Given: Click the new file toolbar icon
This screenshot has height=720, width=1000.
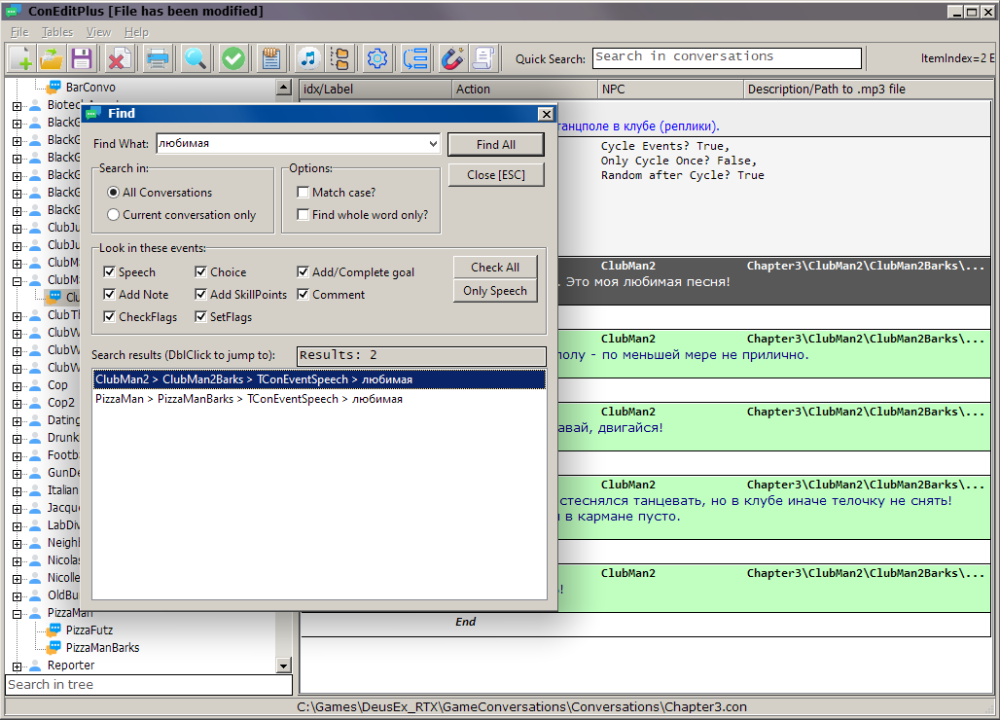Looking at the screenshot, I should tap(19, 59).
